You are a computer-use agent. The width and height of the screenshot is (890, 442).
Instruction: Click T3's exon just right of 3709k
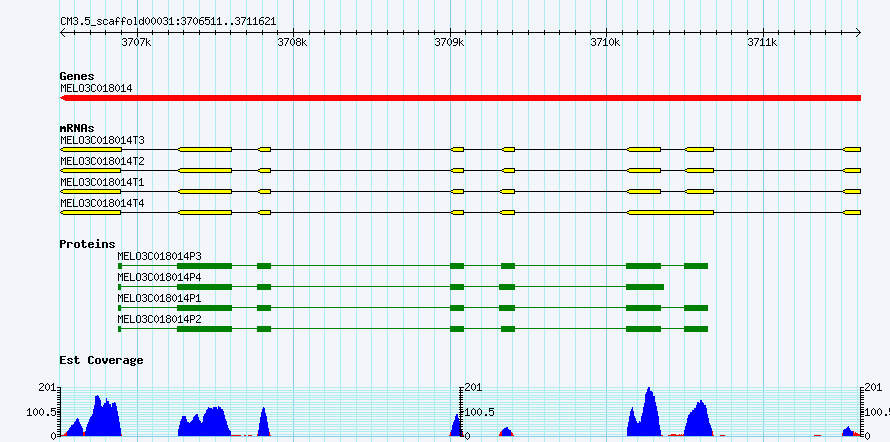[457, 149]
